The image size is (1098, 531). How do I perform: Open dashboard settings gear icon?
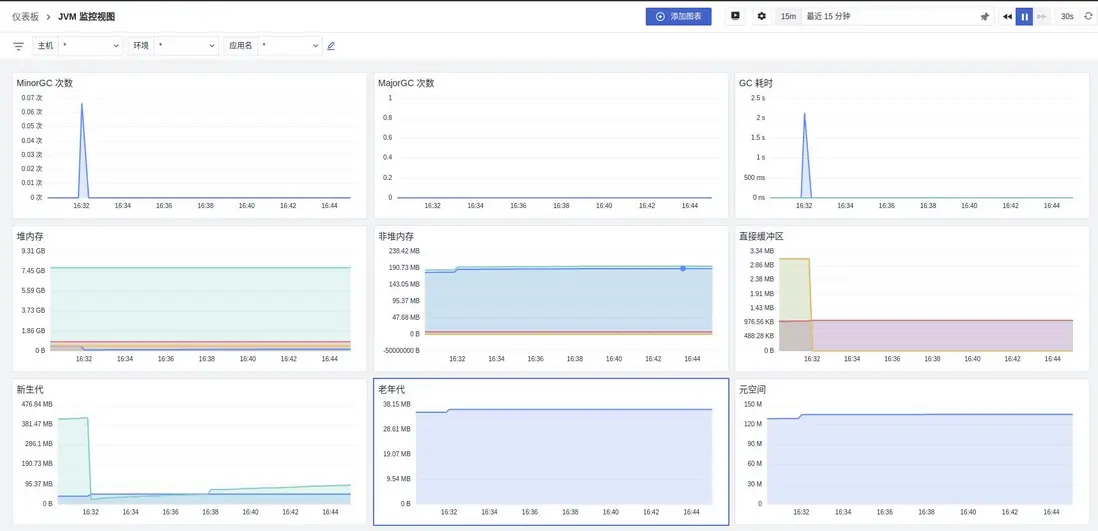(x=761, y=16)
